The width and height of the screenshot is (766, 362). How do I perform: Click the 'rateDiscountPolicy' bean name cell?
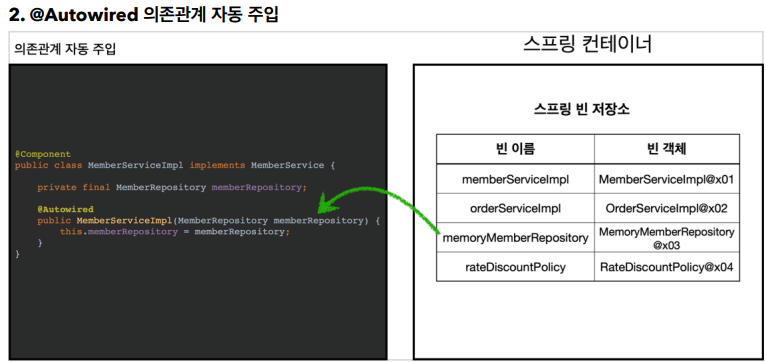tap(515, 267)
